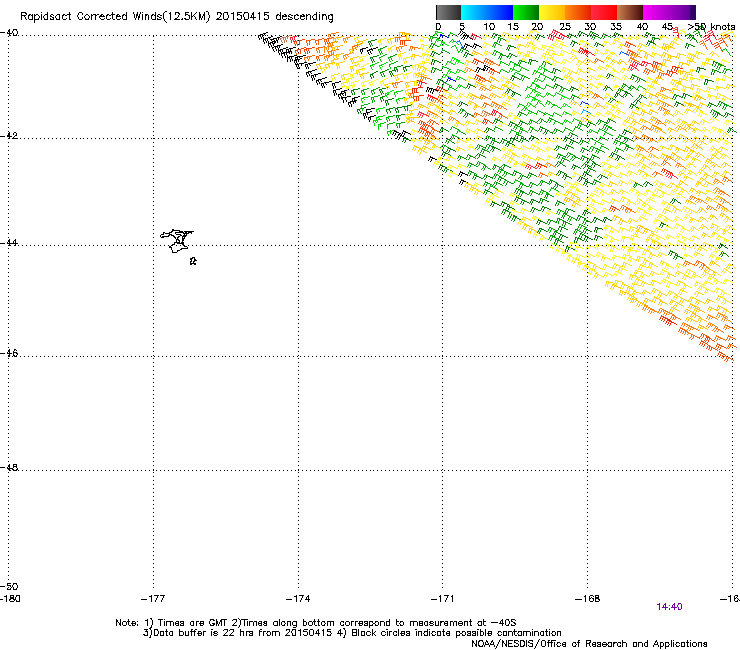
Task: Click the magenta 40-45 knots color swatch
Action: pyautogui.click(x=656, y=12)
